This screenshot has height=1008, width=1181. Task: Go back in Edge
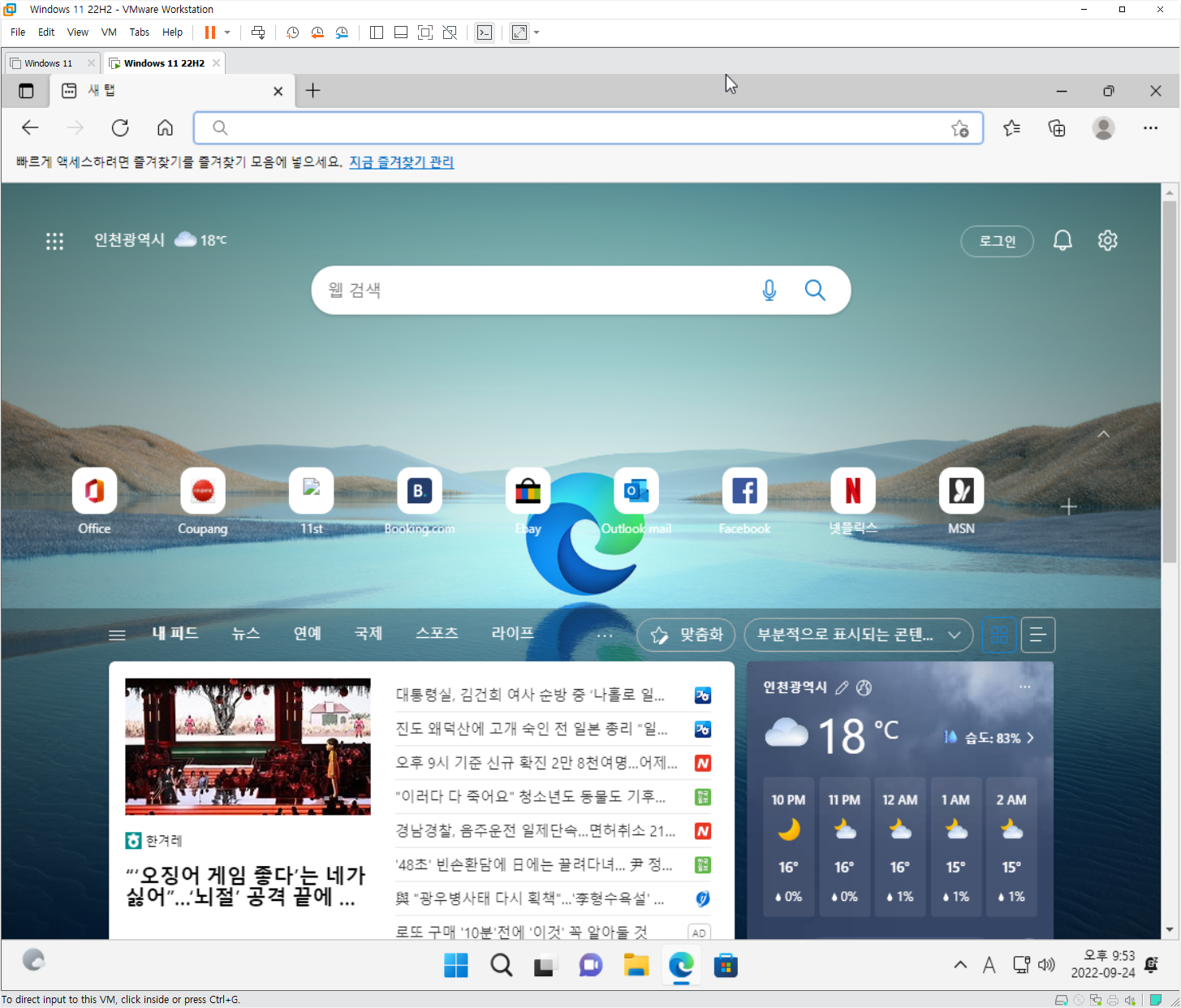pyautogui.click(x=30, y=127)
